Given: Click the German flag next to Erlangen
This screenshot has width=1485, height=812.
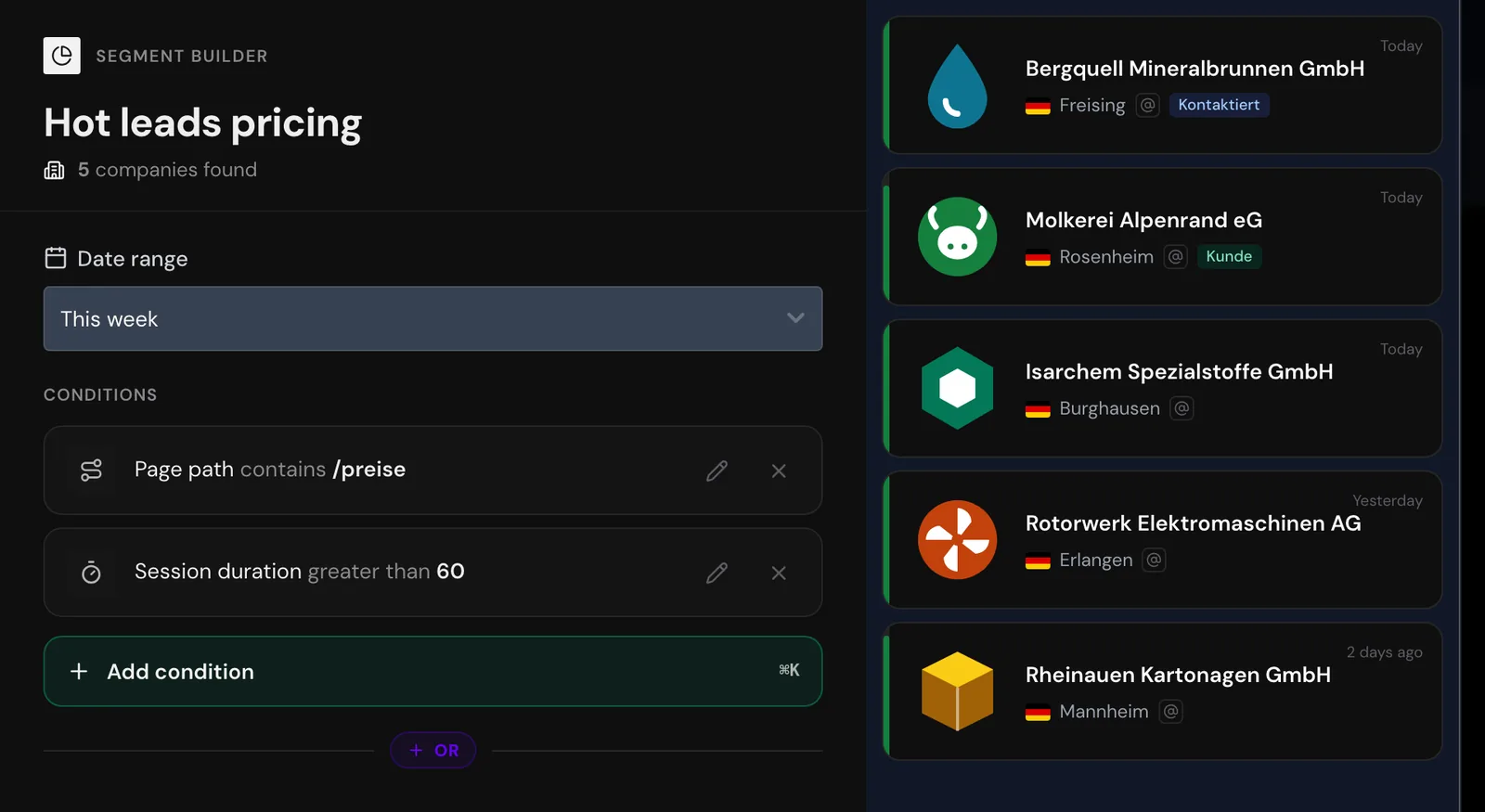Looking at the screenshot, I should coord(1038,561).
